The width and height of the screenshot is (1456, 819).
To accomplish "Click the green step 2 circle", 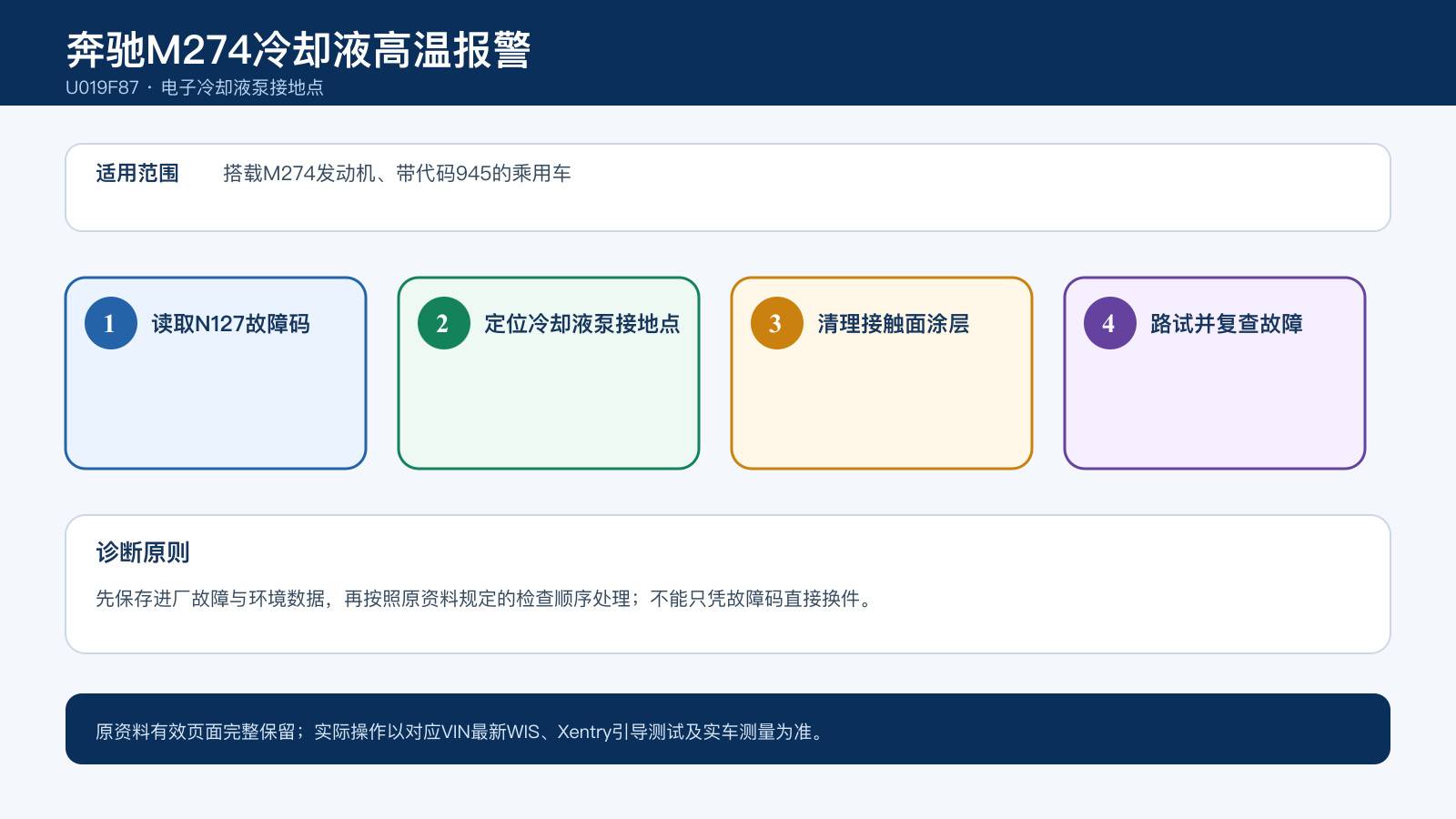I will (x=444, y=323).
